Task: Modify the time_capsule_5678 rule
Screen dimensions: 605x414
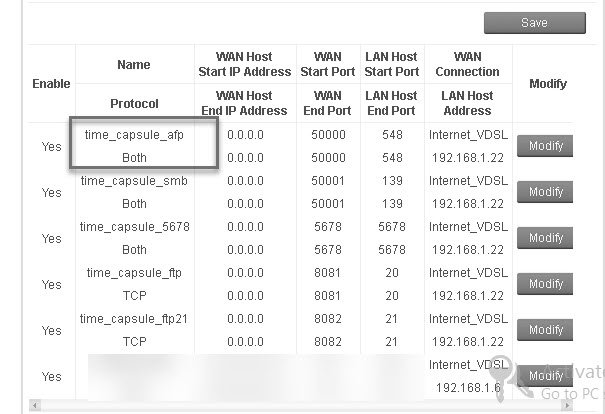Action: point(545,238)
